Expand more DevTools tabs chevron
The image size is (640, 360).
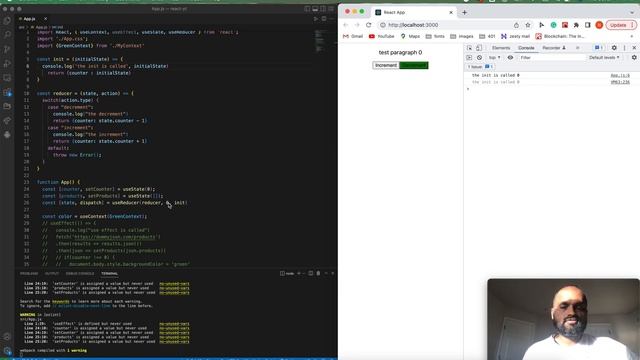point(577,48)
